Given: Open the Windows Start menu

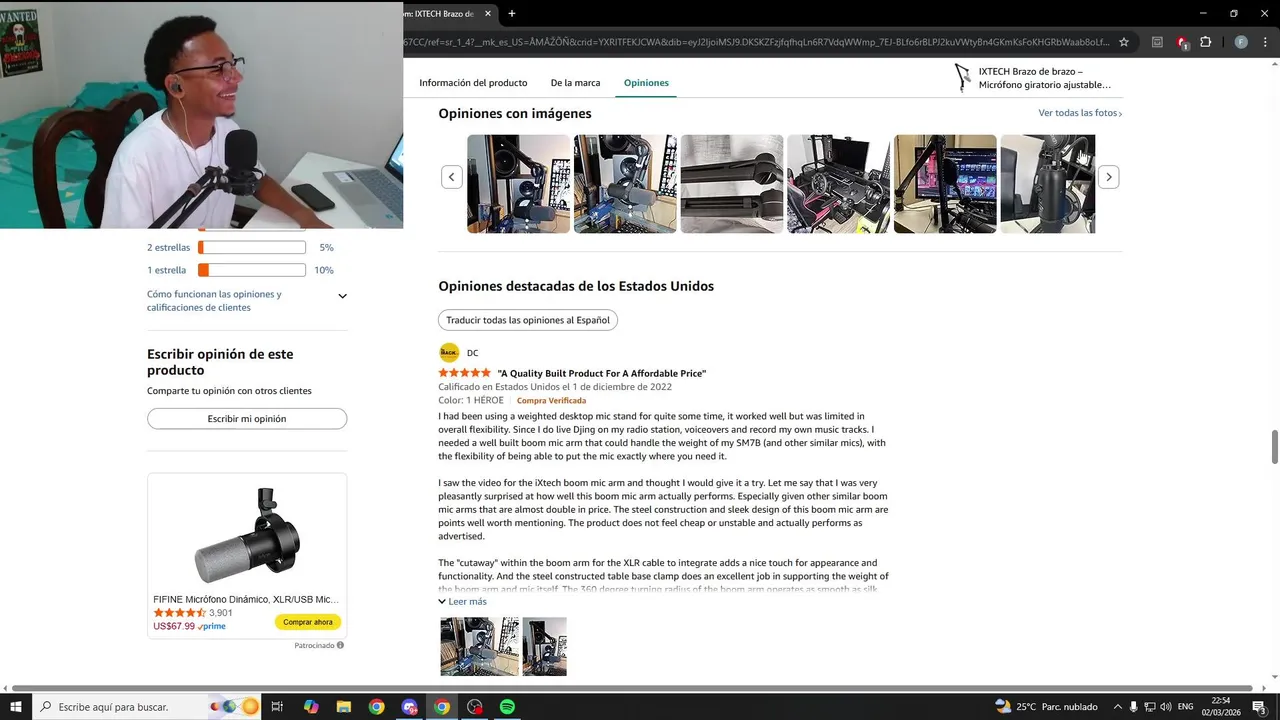Looking at the screenshot, I should click(x=16, y=707).
